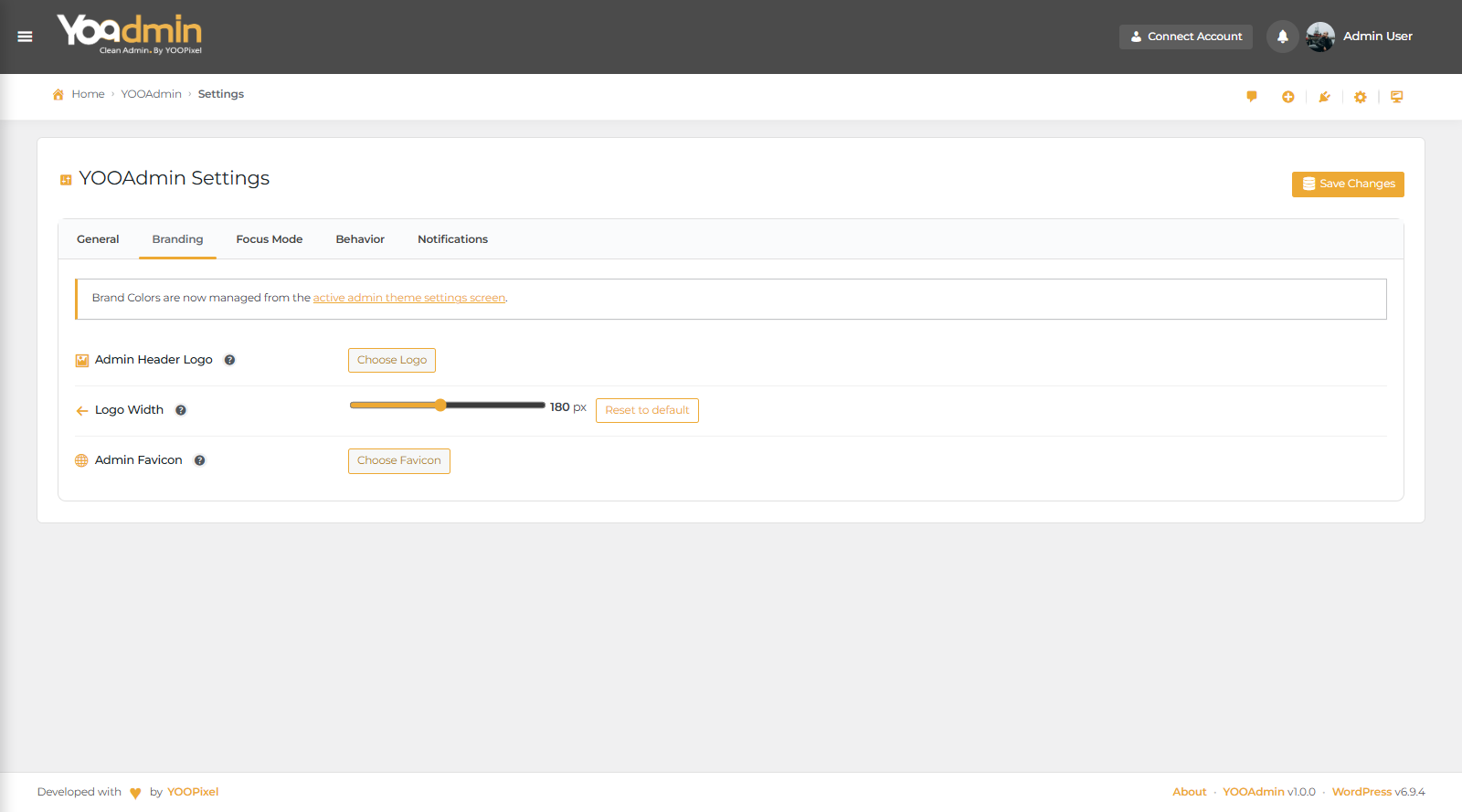Show help for Admin Header Logo
1462x812 pixels.
(230, 360)
